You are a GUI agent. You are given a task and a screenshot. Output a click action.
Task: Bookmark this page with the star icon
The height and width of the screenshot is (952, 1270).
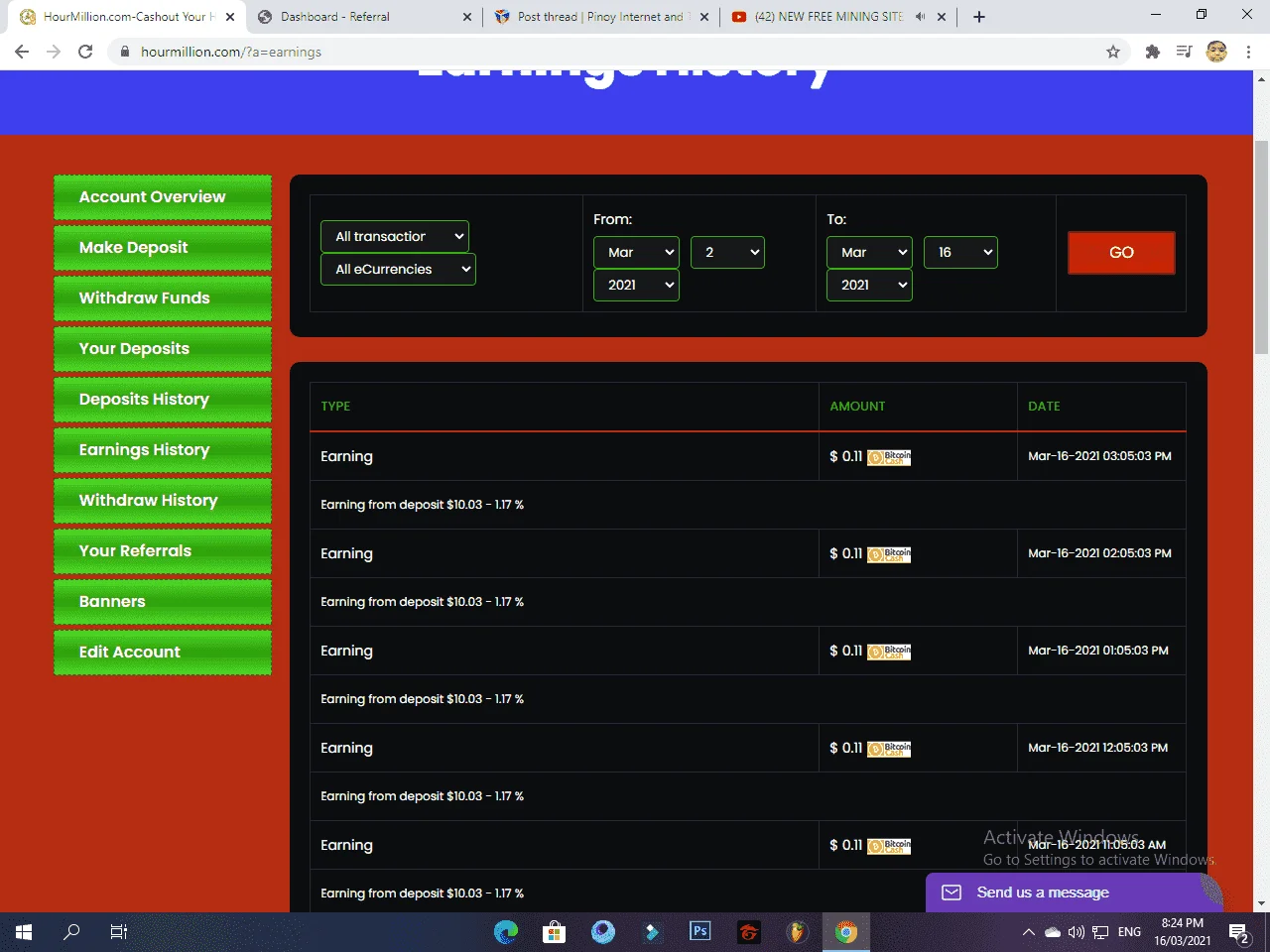[x=1113, y=52]
